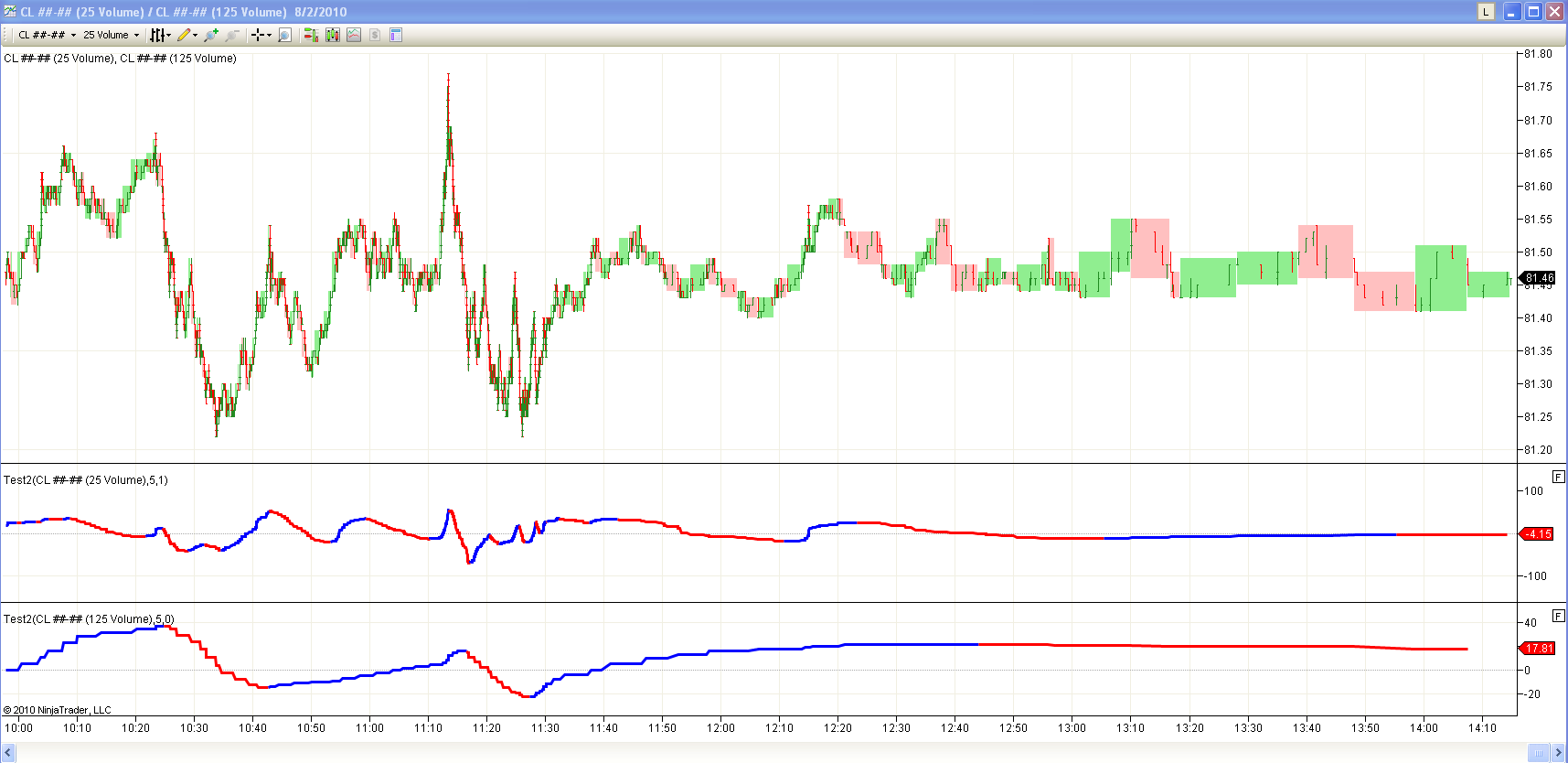Click the Strategies dollar-sign icon
This screenshot has width=1568, height=763.
pos(374,35)
